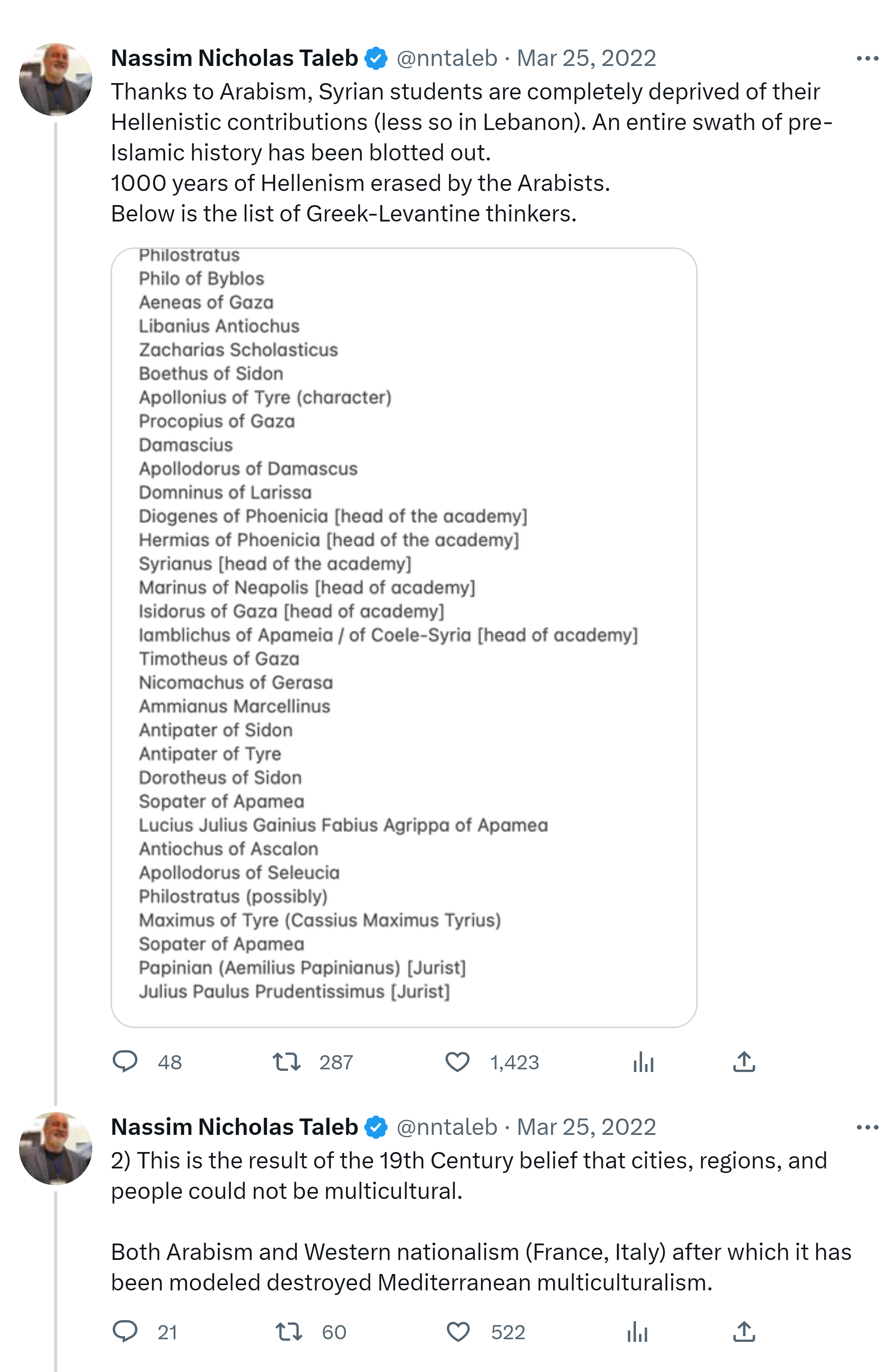Retweet the second tweet with 60 retweets
896x1372 pixels.
click(x=288, y=1331)
